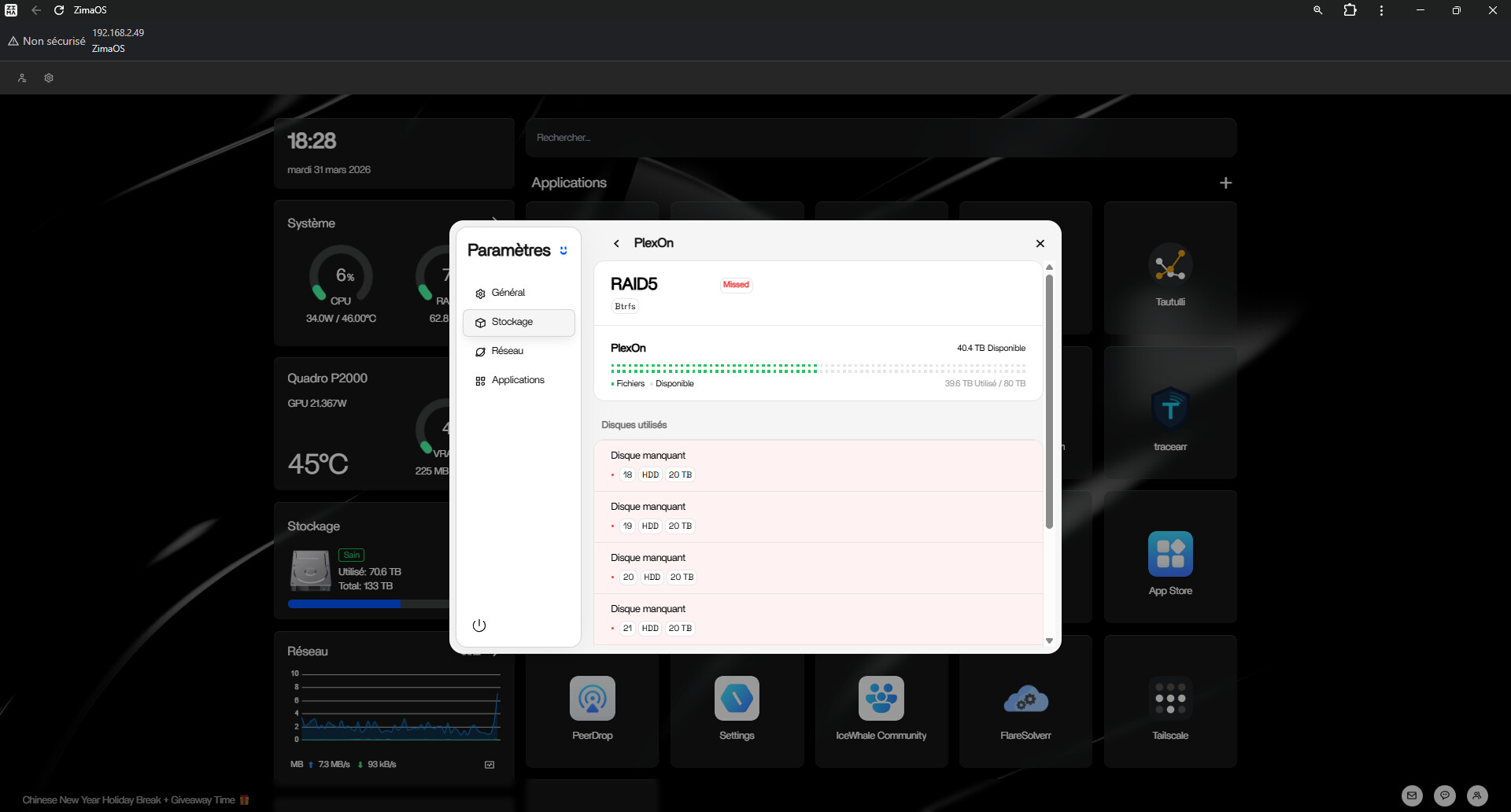This screenshot has height=812, width=1511.
Task: Open browser extensions puzzle icon
Action: pos(1350,10)
